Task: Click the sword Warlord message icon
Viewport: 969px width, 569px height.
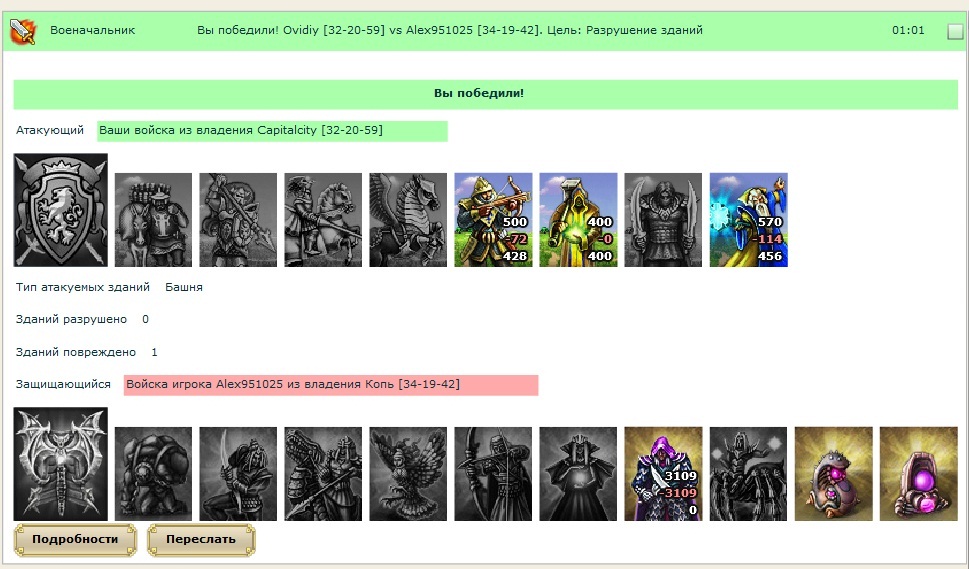Action: (x=23, y=31)
